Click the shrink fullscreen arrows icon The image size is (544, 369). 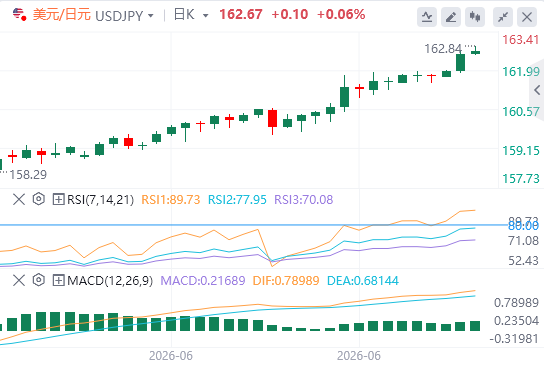point(503,17)
